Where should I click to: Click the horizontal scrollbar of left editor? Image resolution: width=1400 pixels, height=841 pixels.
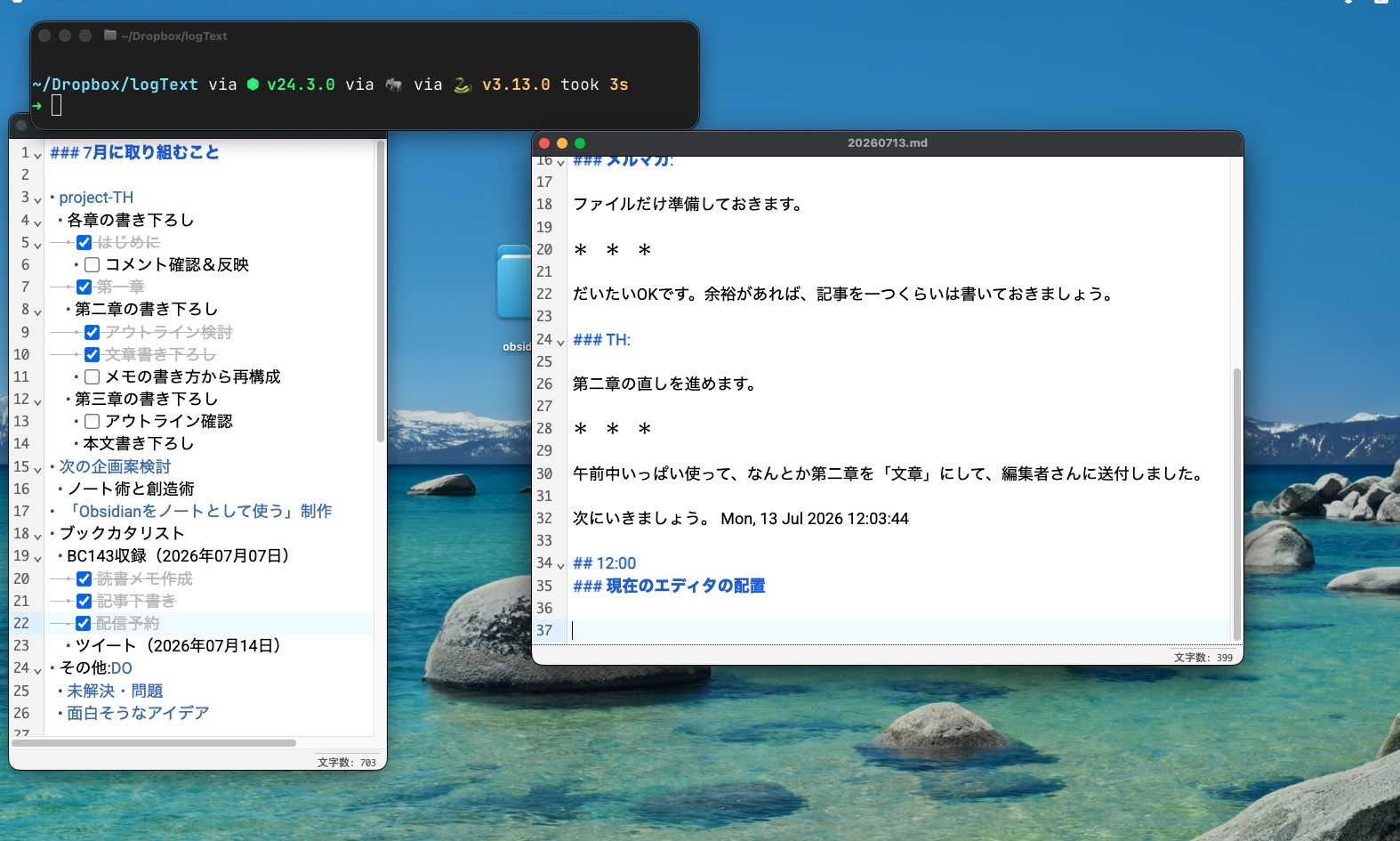pyautogui.click(x=154, y=742)
